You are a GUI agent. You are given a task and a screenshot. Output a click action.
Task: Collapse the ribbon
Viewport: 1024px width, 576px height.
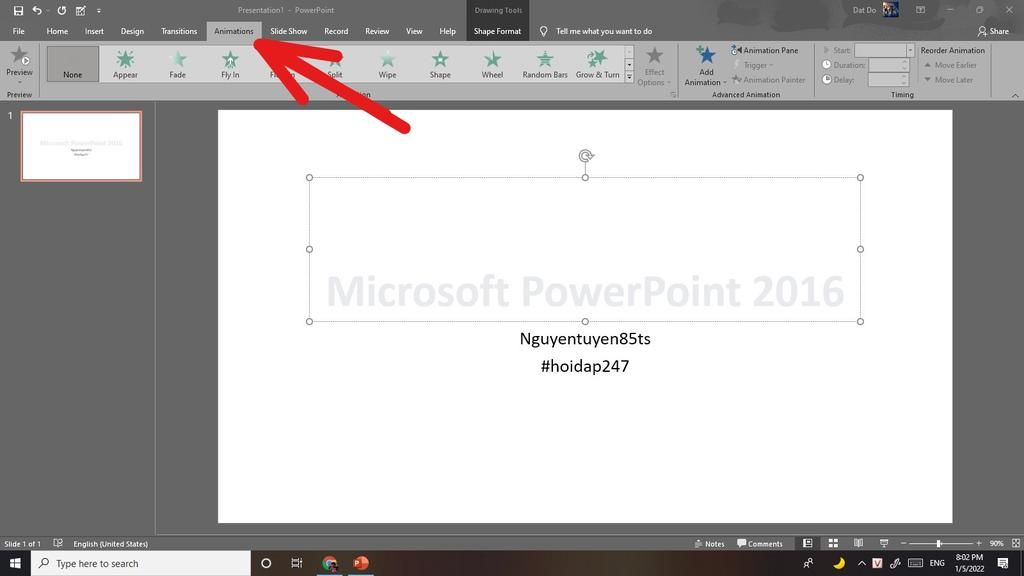pos(1015,95)
